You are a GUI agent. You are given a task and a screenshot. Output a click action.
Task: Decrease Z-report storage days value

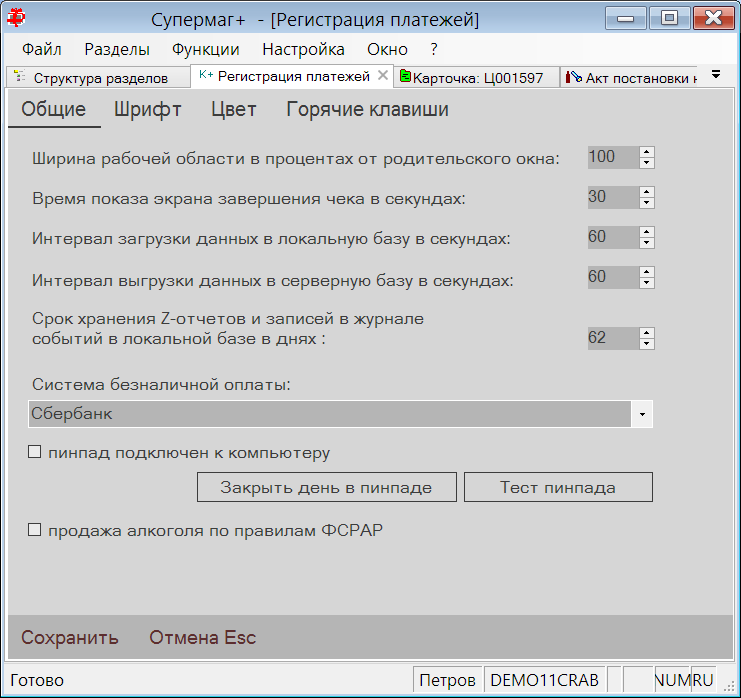pyautogui.click(x=647, y=345)
